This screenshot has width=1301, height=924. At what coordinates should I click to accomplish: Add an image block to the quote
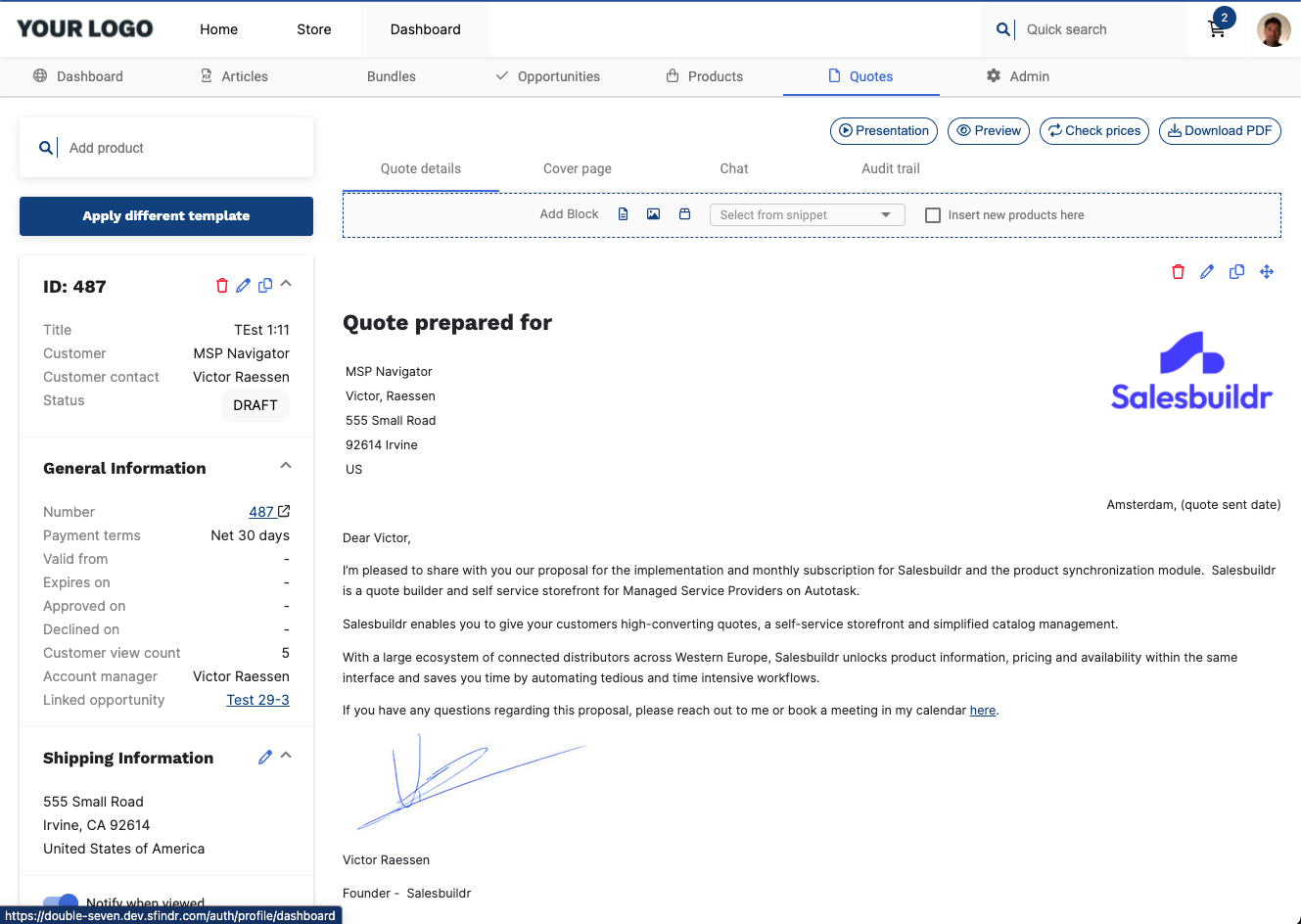[653, 213]
